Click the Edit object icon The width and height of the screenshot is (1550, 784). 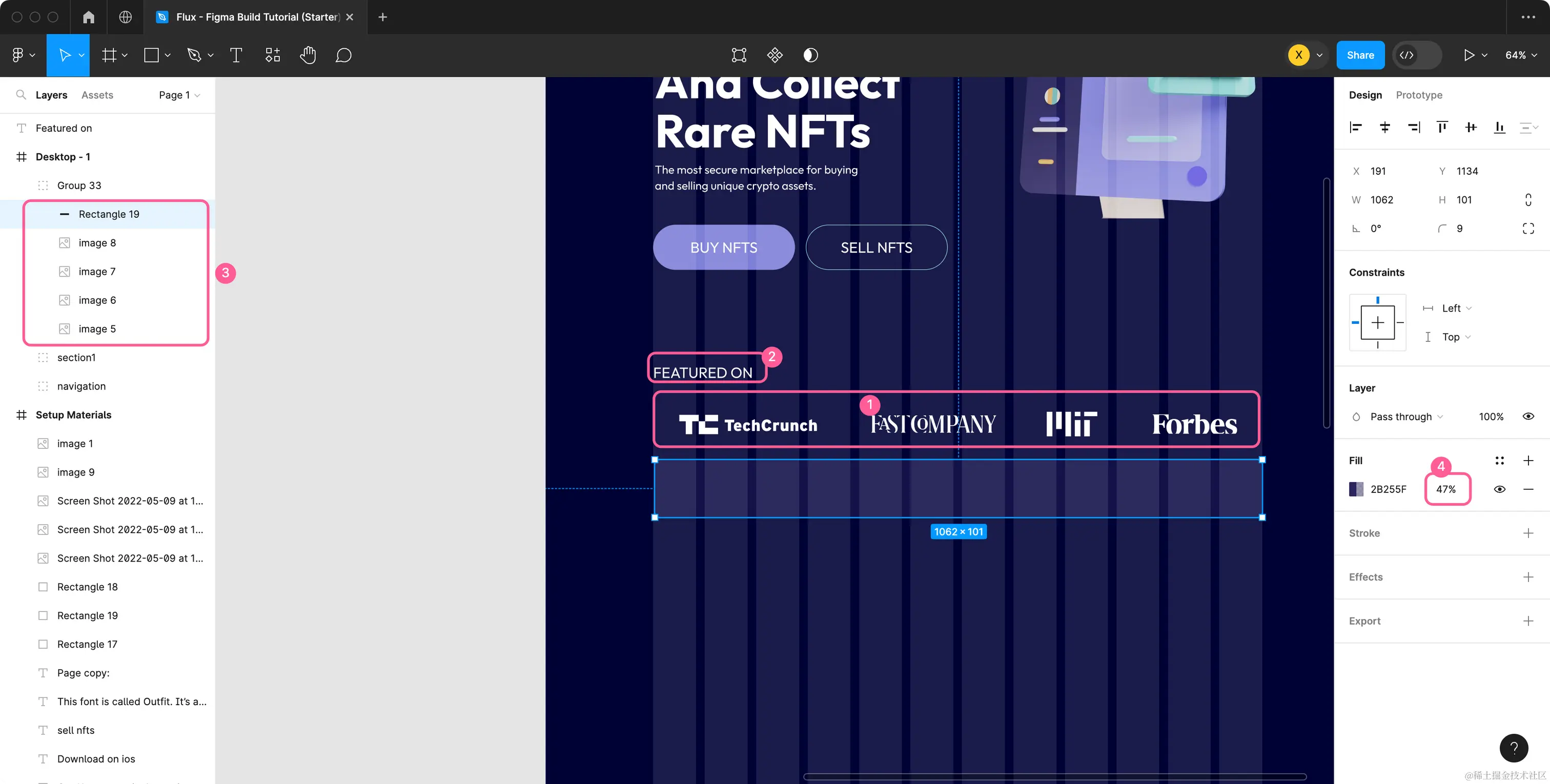pyautogui.click(x=738, y=55)
